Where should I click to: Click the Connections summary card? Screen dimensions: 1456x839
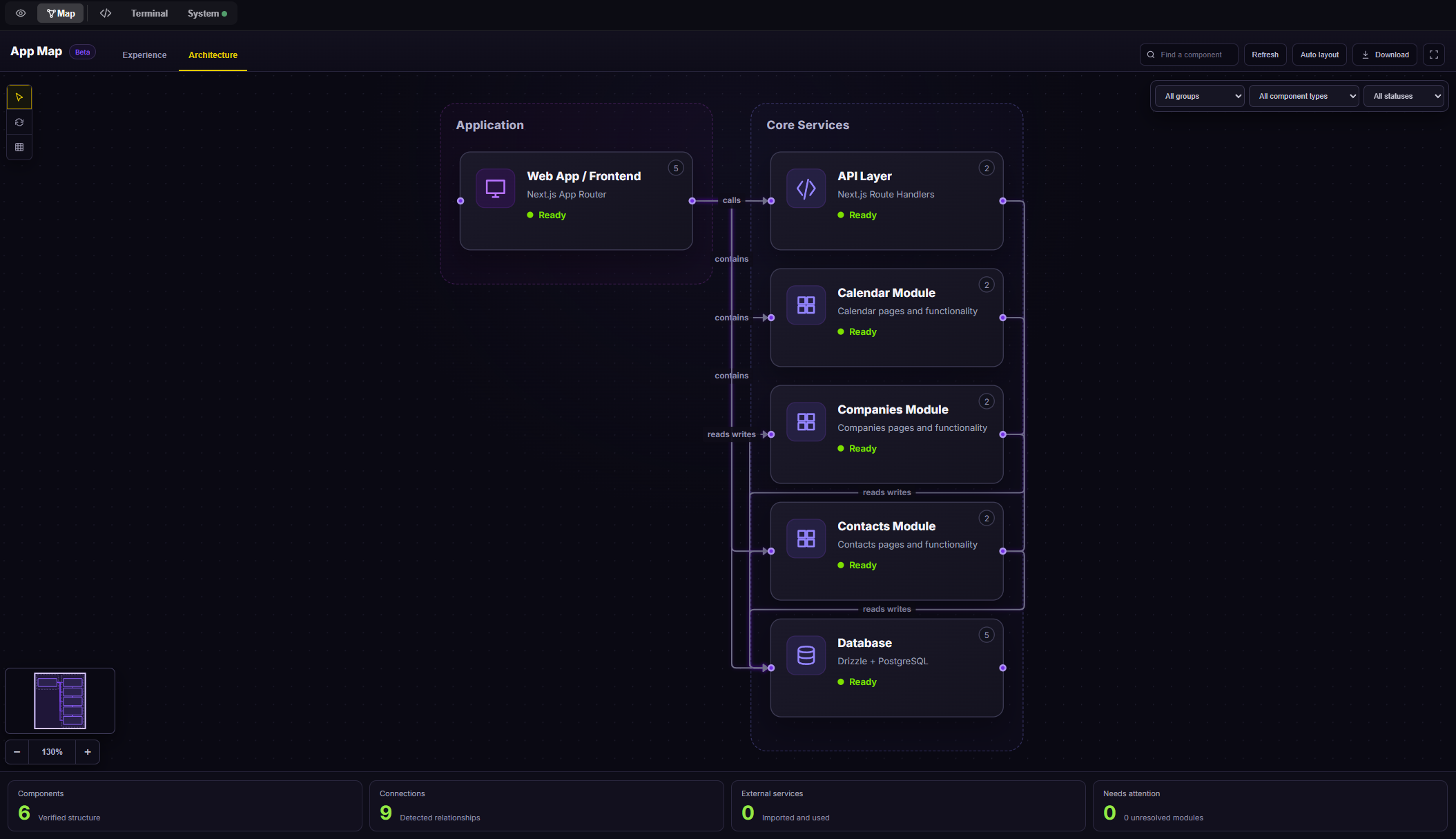546,806
